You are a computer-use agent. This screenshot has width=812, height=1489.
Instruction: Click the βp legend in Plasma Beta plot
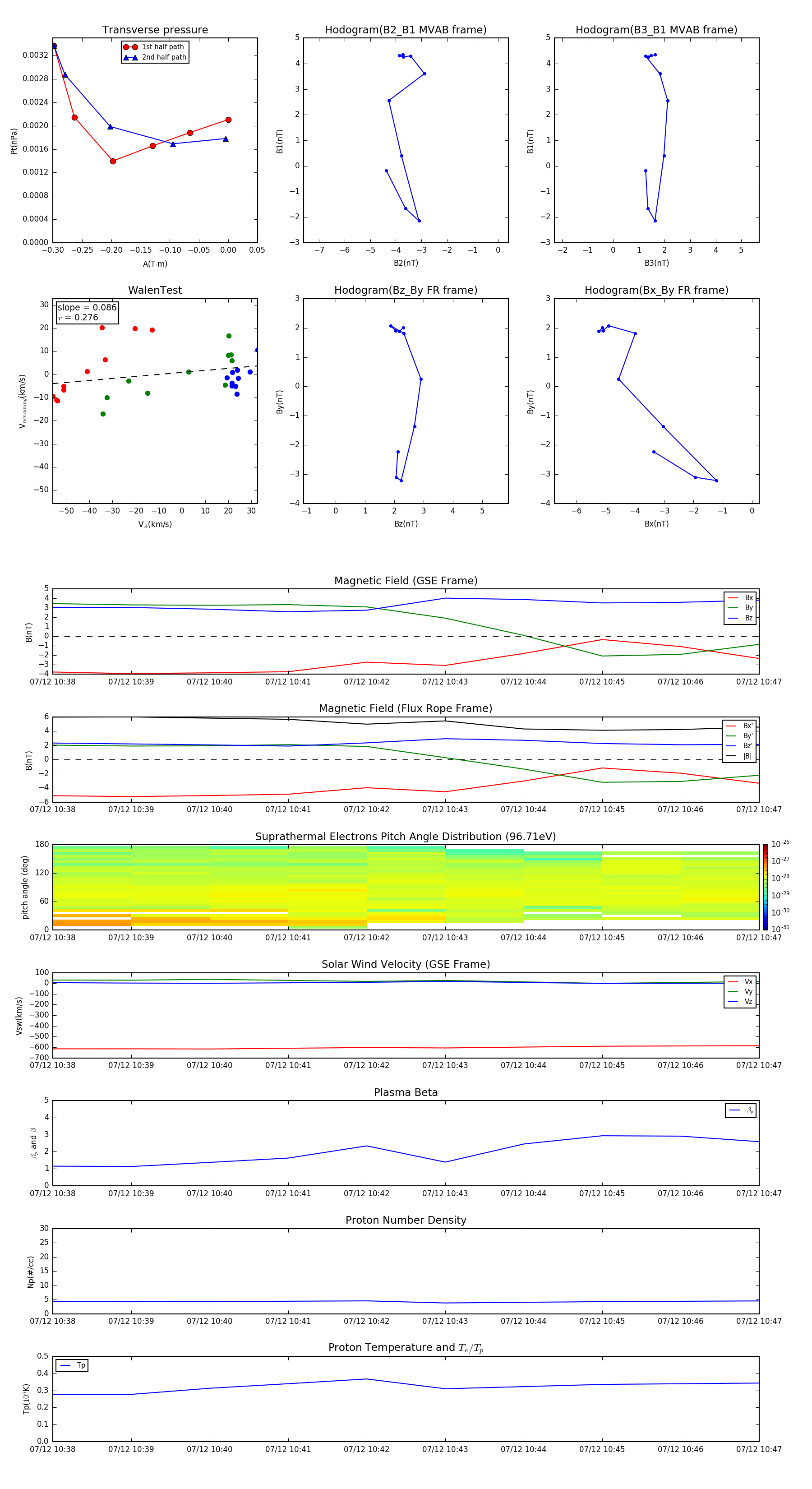741,1110
